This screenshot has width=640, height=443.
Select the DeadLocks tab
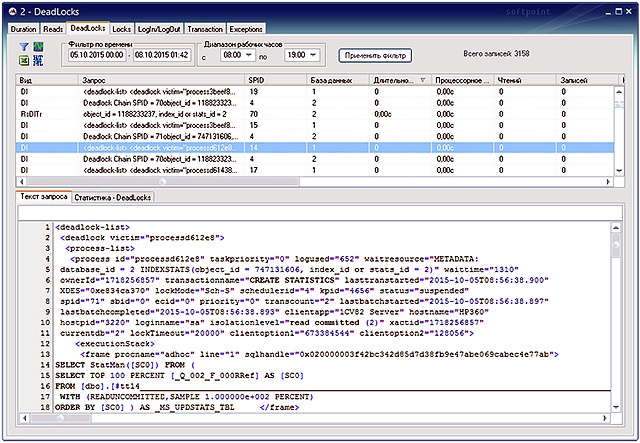tap(88, 28)
